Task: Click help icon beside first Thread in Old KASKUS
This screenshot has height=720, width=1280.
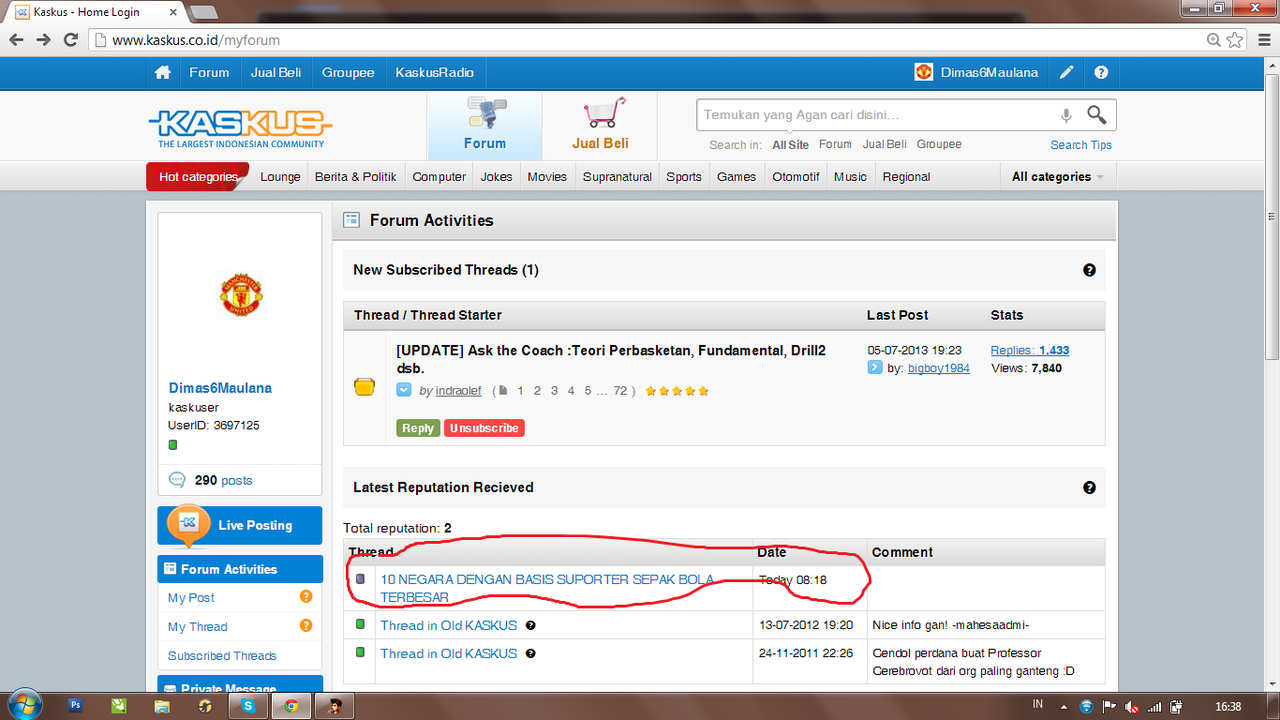Action: point(530,626)
